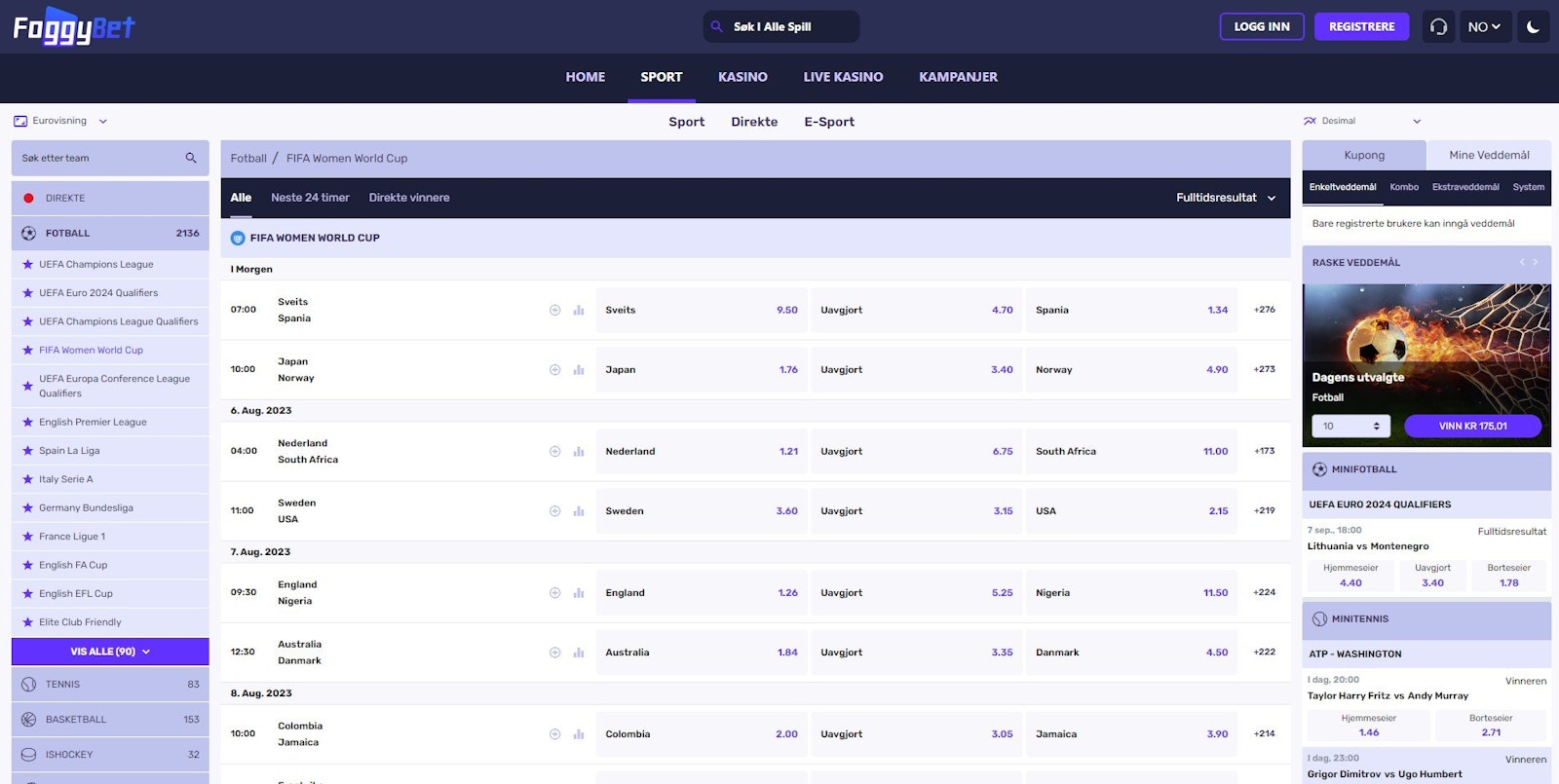Screen dimensions: 1559x784
Task: Toggle dark mode moon icon
Action: [1533, 26]
